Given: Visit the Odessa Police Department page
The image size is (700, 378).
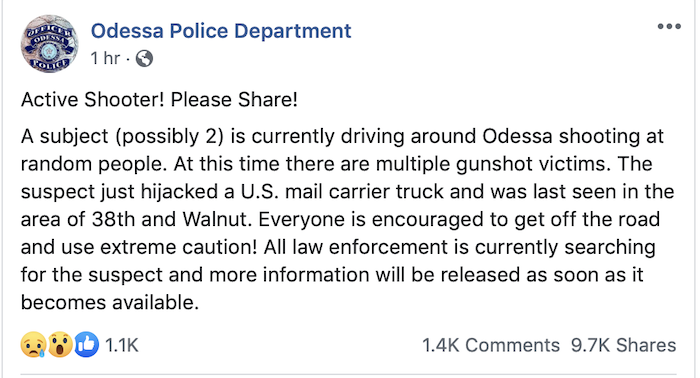Looking at the screenshot, I should tap(221, 31).
